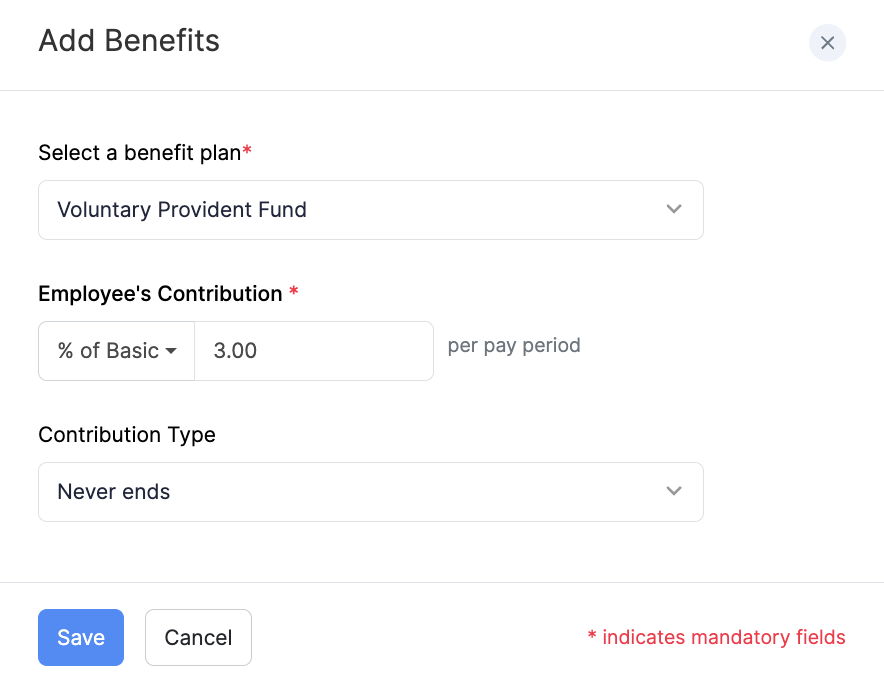Click the X icon to dismiss Add Benefits

tap(827, 42)
